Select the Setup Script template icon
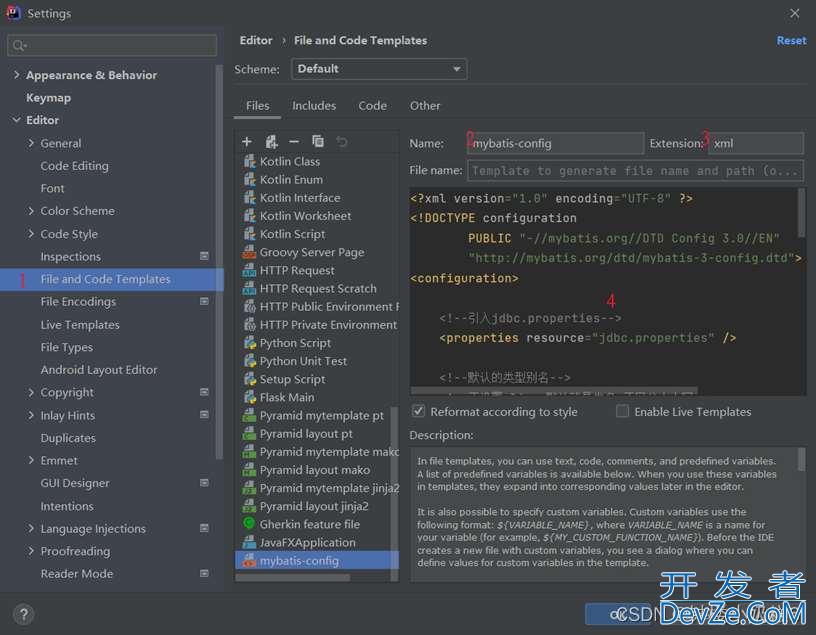 click(250, 379)
